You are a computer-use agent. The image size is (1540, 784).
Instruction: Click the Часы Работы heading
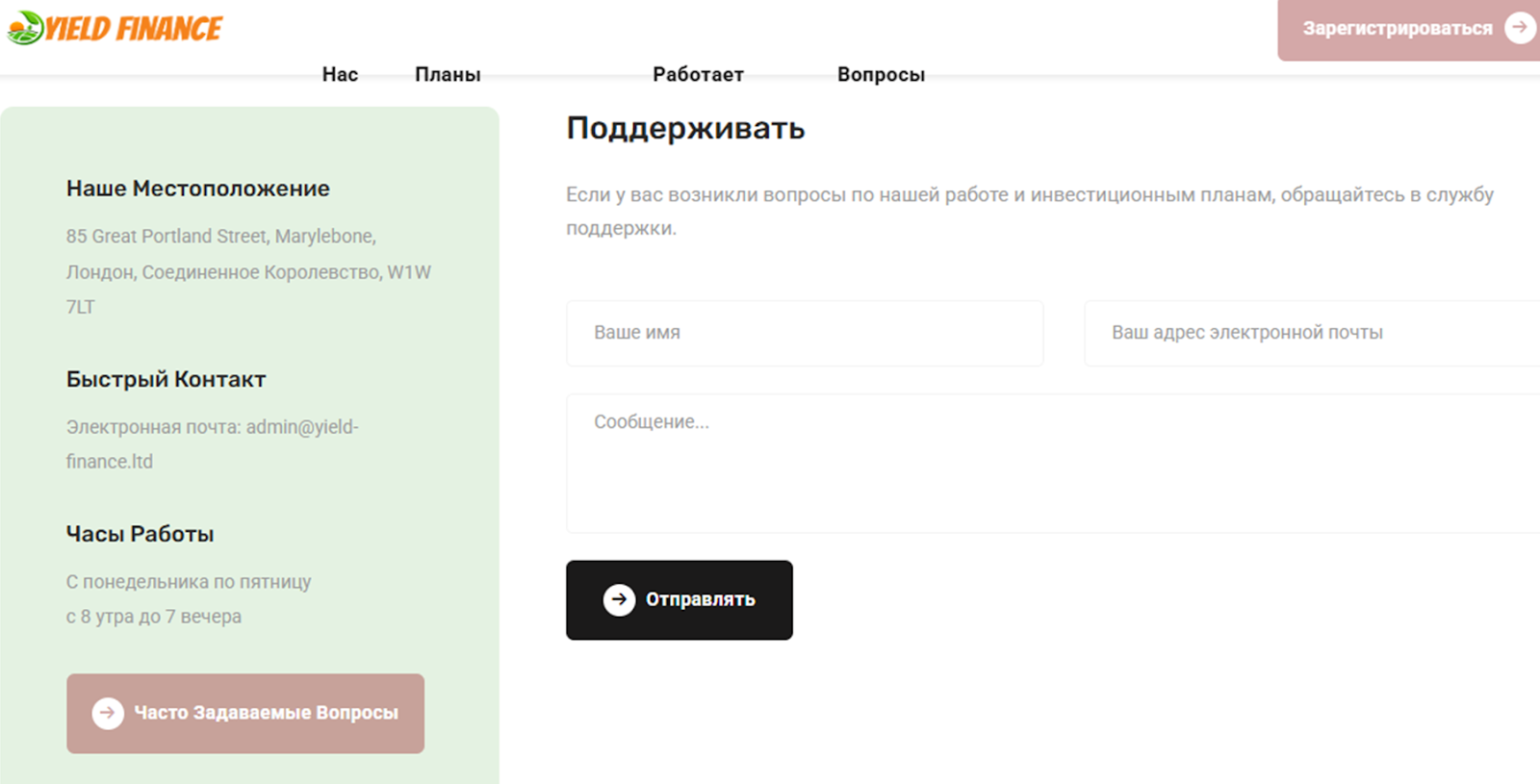pyautogui.click(x=140, y=534)
